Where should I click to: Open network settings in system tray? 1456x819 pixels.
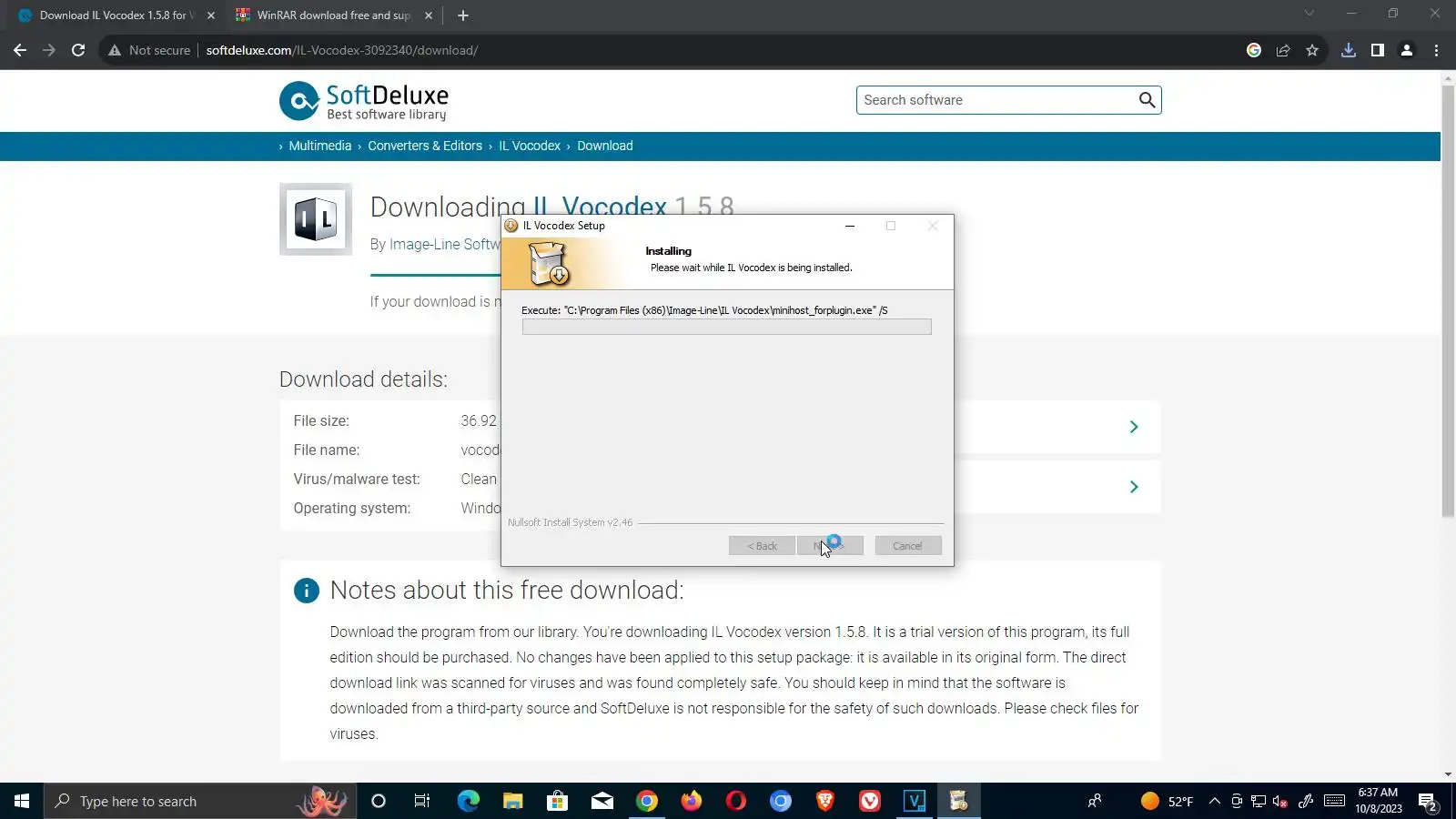1259,801
